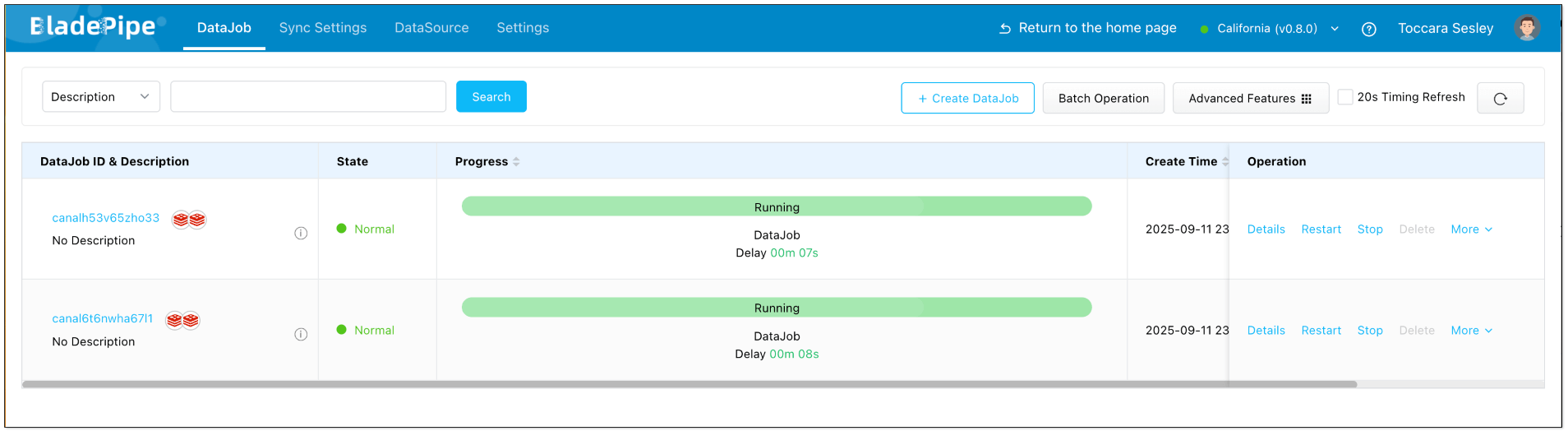Click info icon for canalh53v65zho33
This screenshot has width=1568, height=431.
[301, 234]
